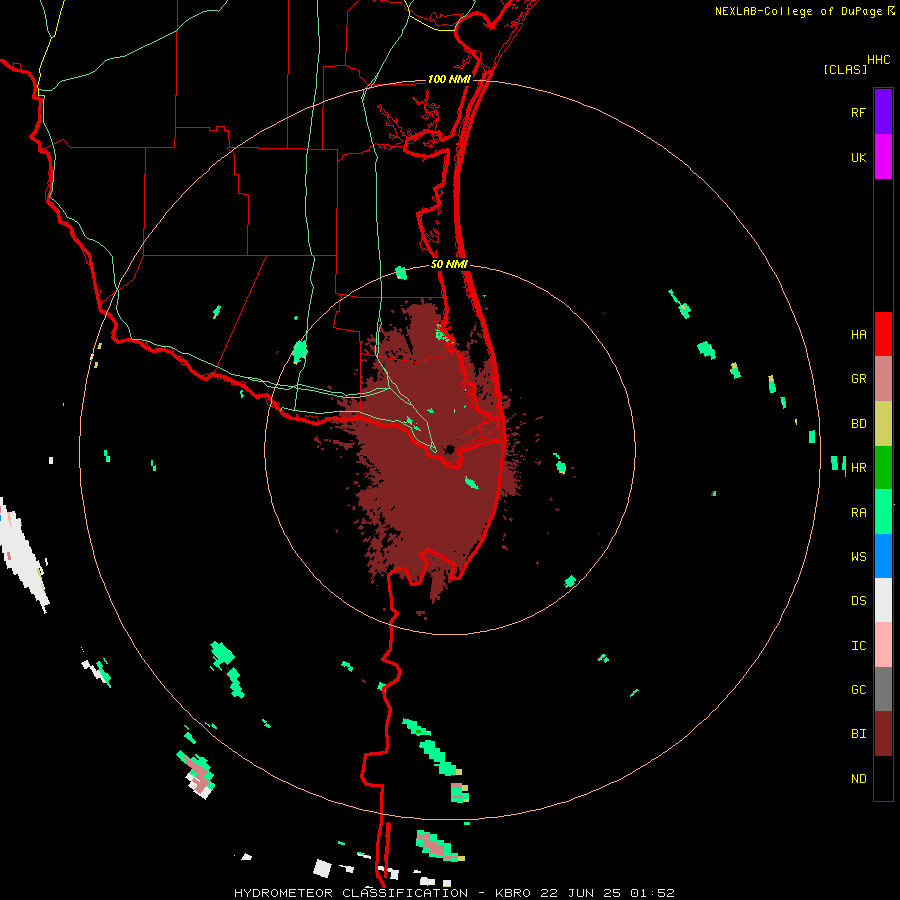Click the GR legend label
Image resolution: width=900 pixels, height=900 pixels.
point(858,379)
